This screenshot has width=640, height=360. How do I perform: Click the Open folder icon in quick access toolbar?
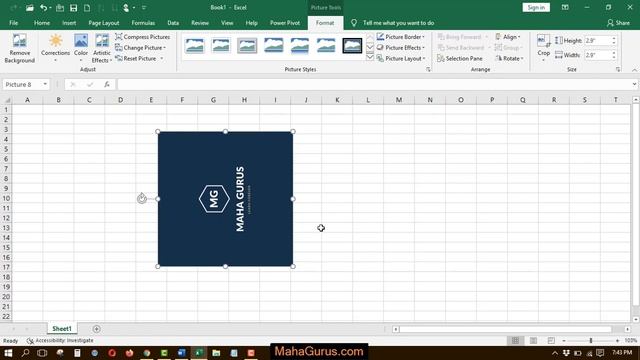click(x=29, y=8)
